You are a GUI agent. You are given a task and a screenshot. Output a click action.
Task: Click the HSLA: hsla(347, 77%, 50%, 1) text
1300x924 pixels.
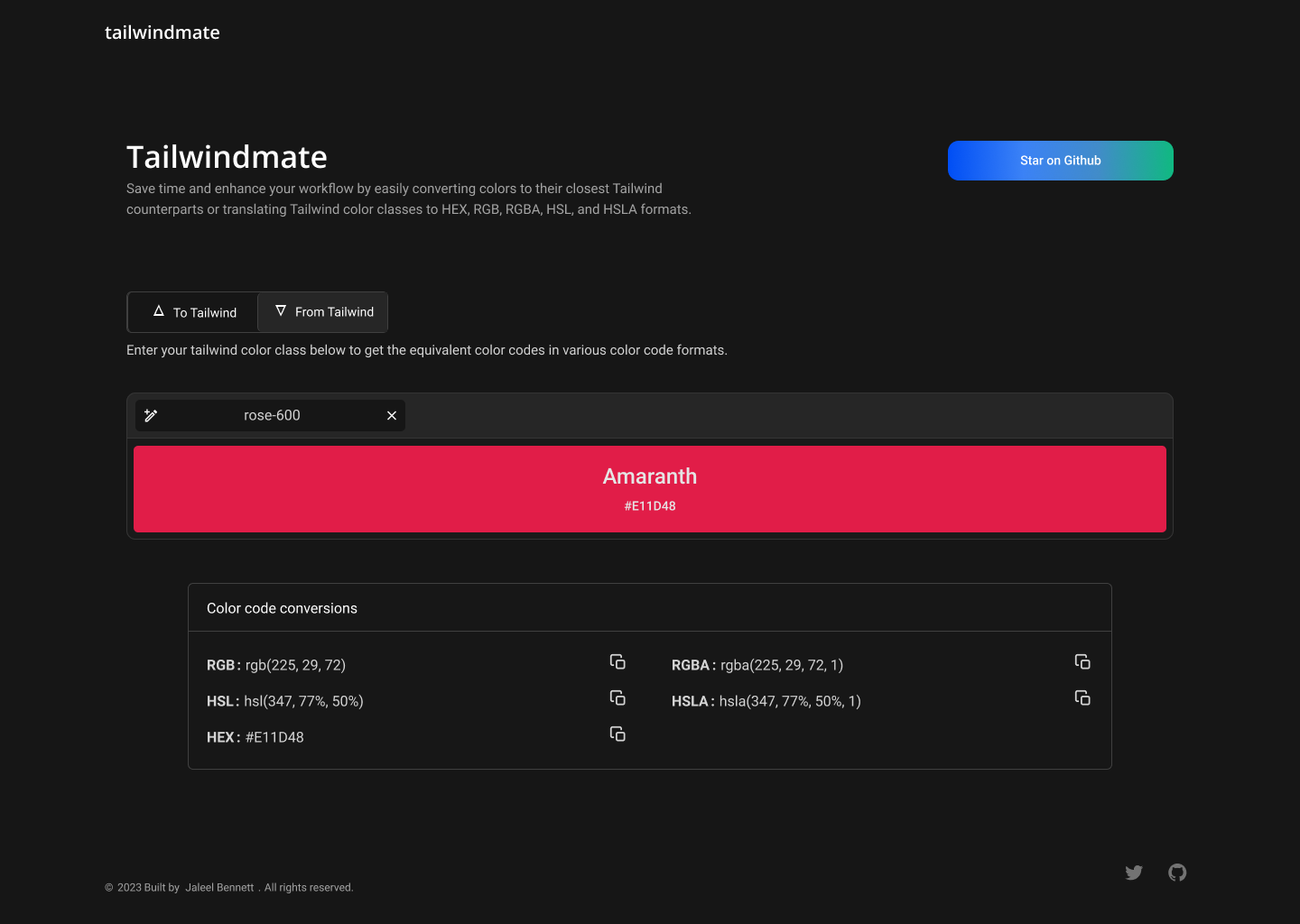[x=766, y=701]
